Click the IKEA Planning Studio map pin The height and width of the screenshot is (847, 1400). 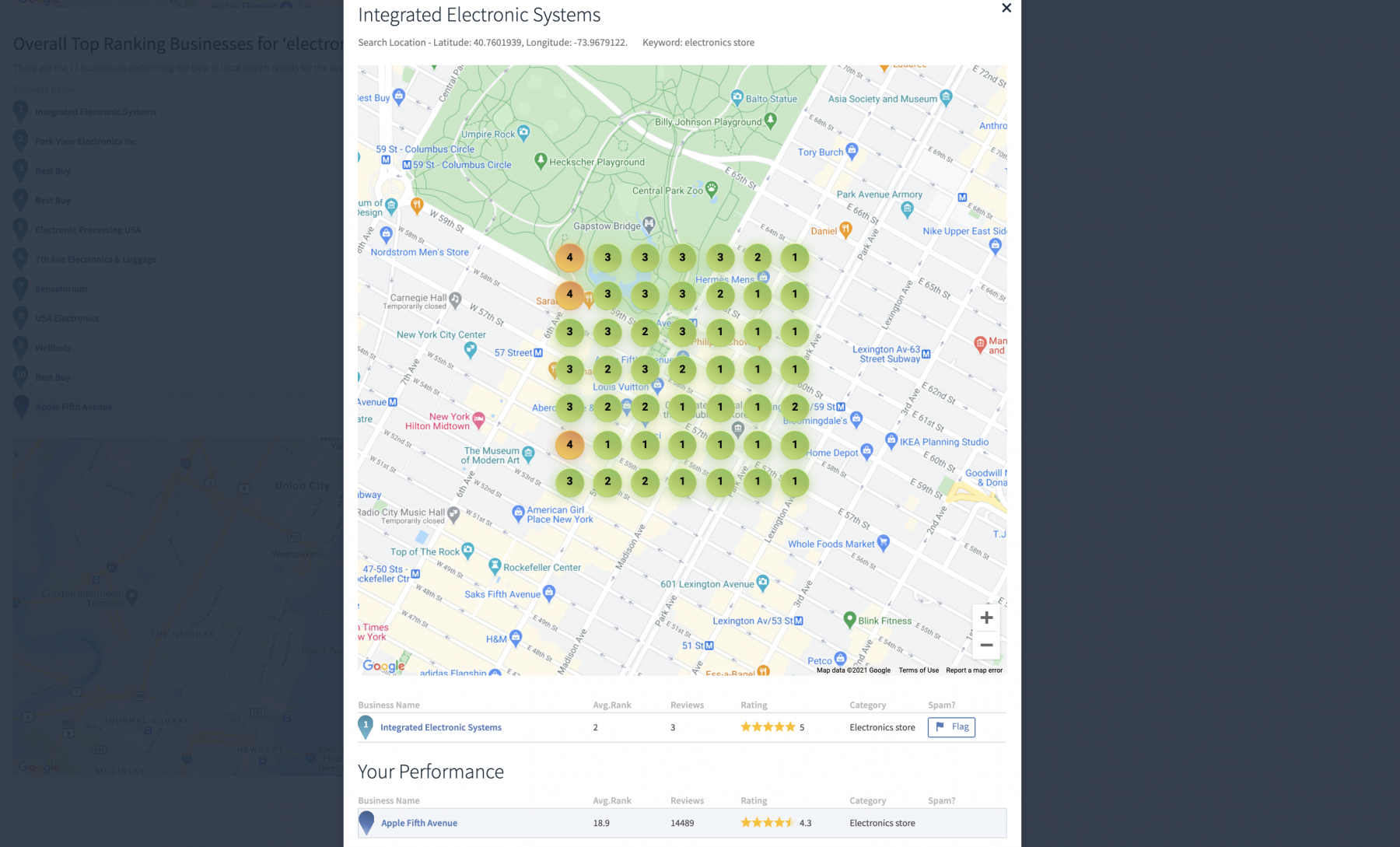pyautogui.click(x=891, y=441)
